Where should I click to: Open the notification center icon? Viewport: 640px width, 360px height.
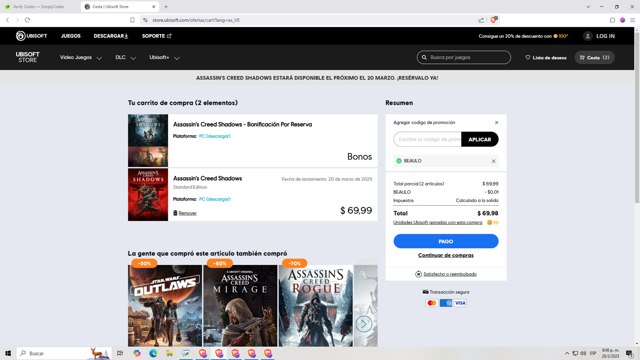click(x=629, y=353)
